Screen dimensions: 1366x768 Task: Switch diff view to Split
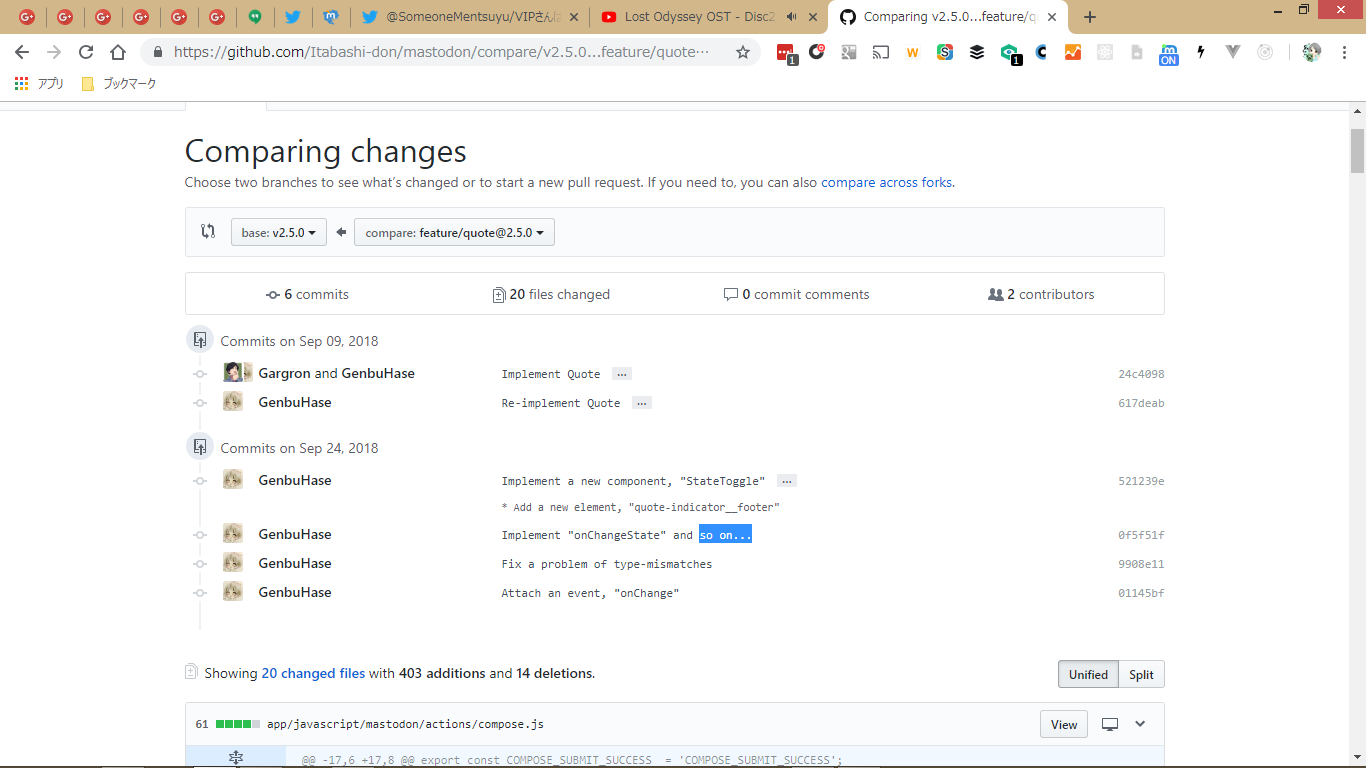click(1141, 674)
